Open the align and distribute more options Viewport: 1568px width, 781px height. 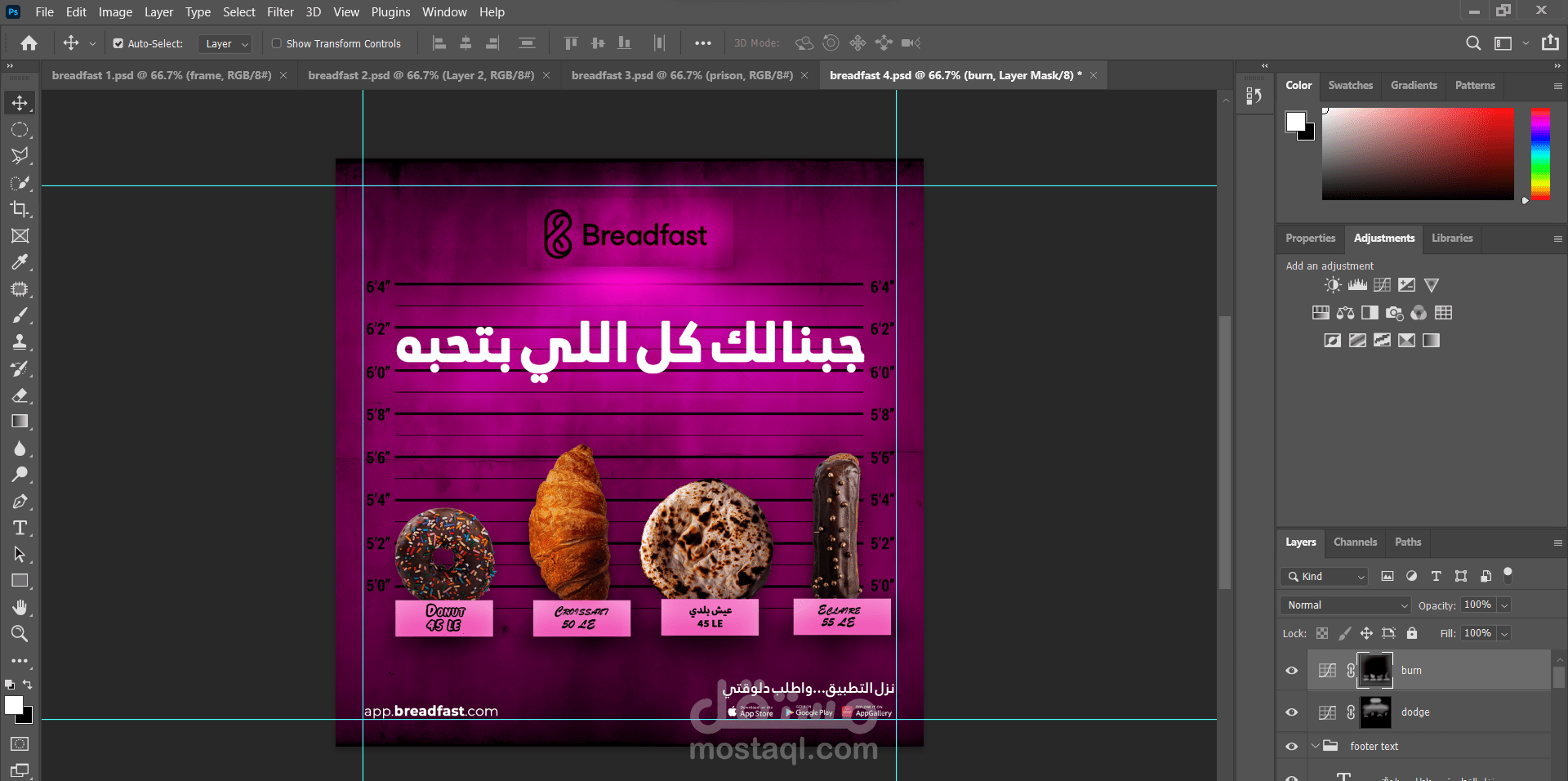click(x=703, y=43)
